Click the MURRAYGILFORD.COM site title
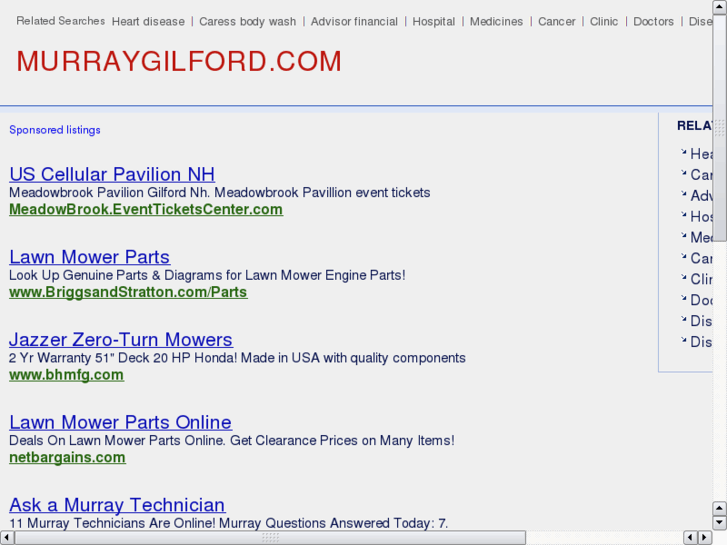The width and height of the screenshot is (727, 545). 179,61
